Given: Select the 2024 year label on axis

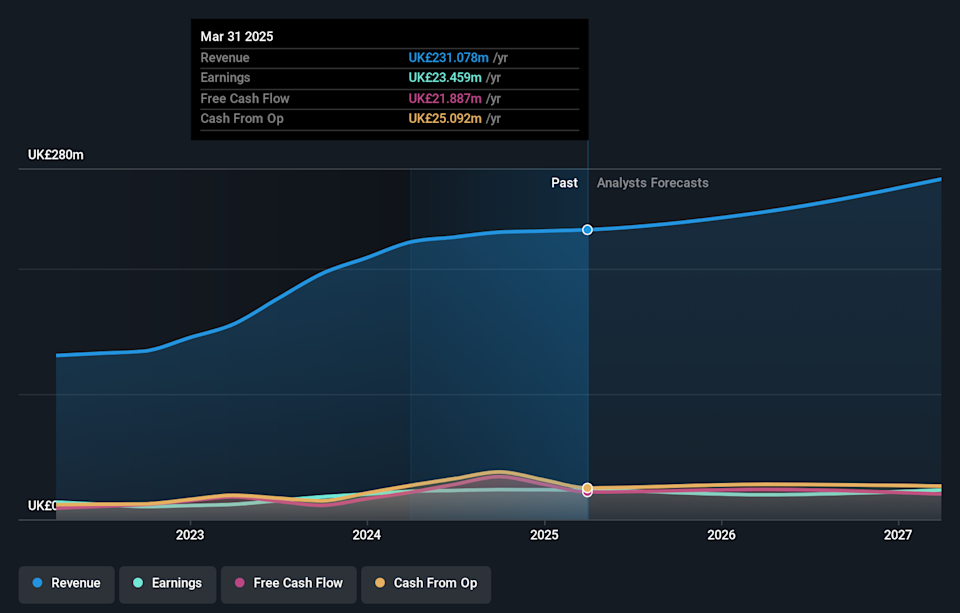Looking at the screenshot, I should click(367, 535).
